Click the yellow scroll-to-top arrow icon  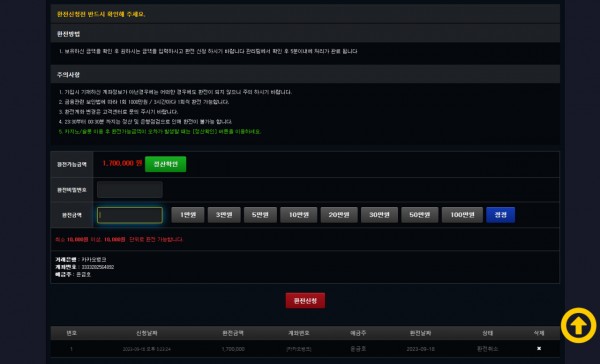pos(578,325)
